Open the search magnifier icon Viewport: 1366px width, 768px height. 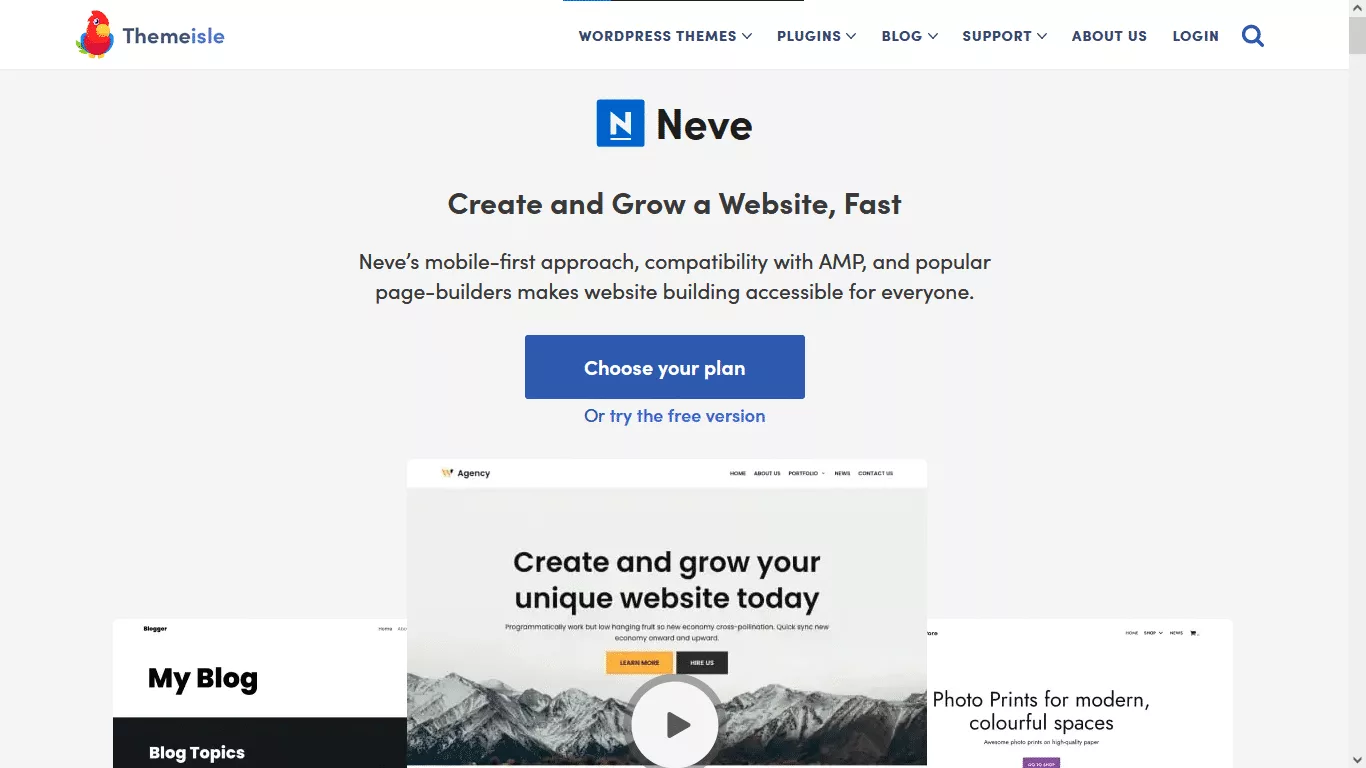[x=1253, y=36]
